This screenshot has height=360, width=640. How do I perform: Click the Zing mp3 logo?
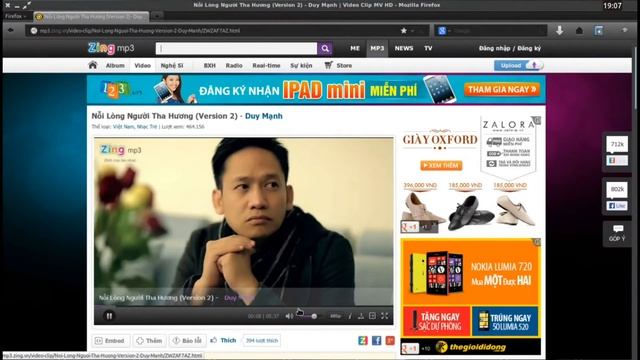111,48
